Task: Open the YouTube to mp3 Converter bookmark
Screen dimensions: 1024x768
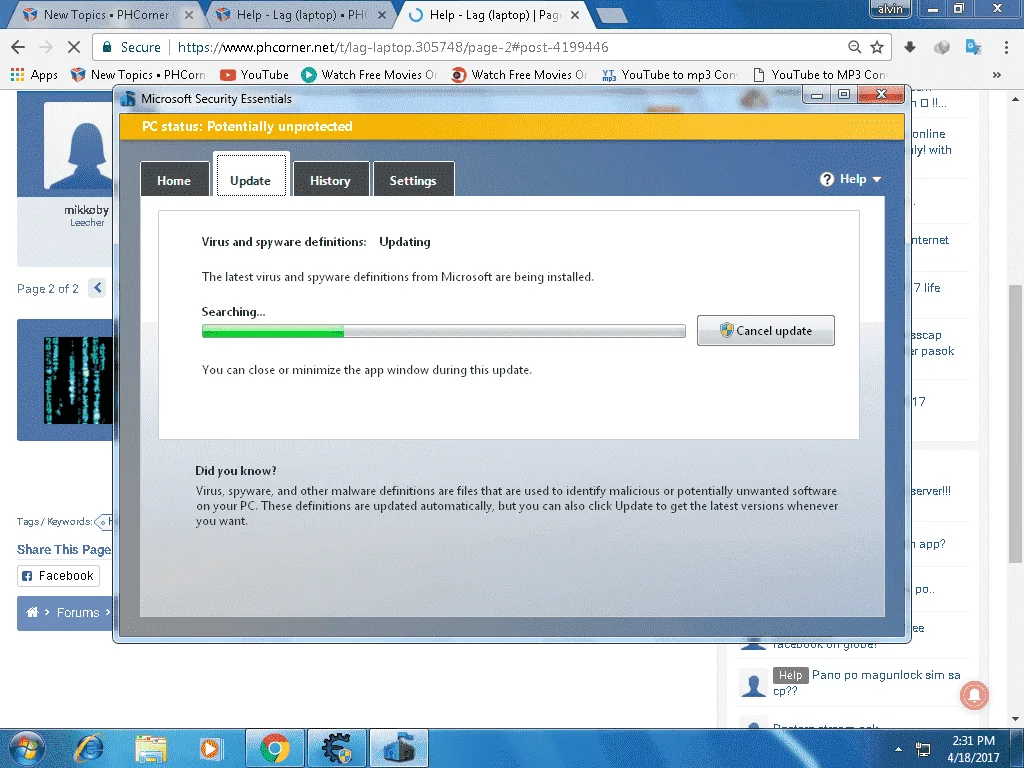Action: coord(669,74)
